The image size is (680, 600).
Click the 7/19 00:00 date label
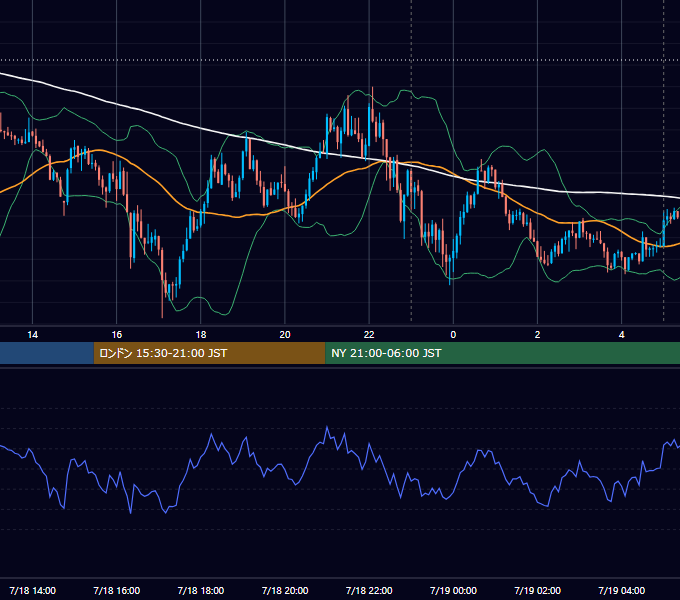coord(453,590)
